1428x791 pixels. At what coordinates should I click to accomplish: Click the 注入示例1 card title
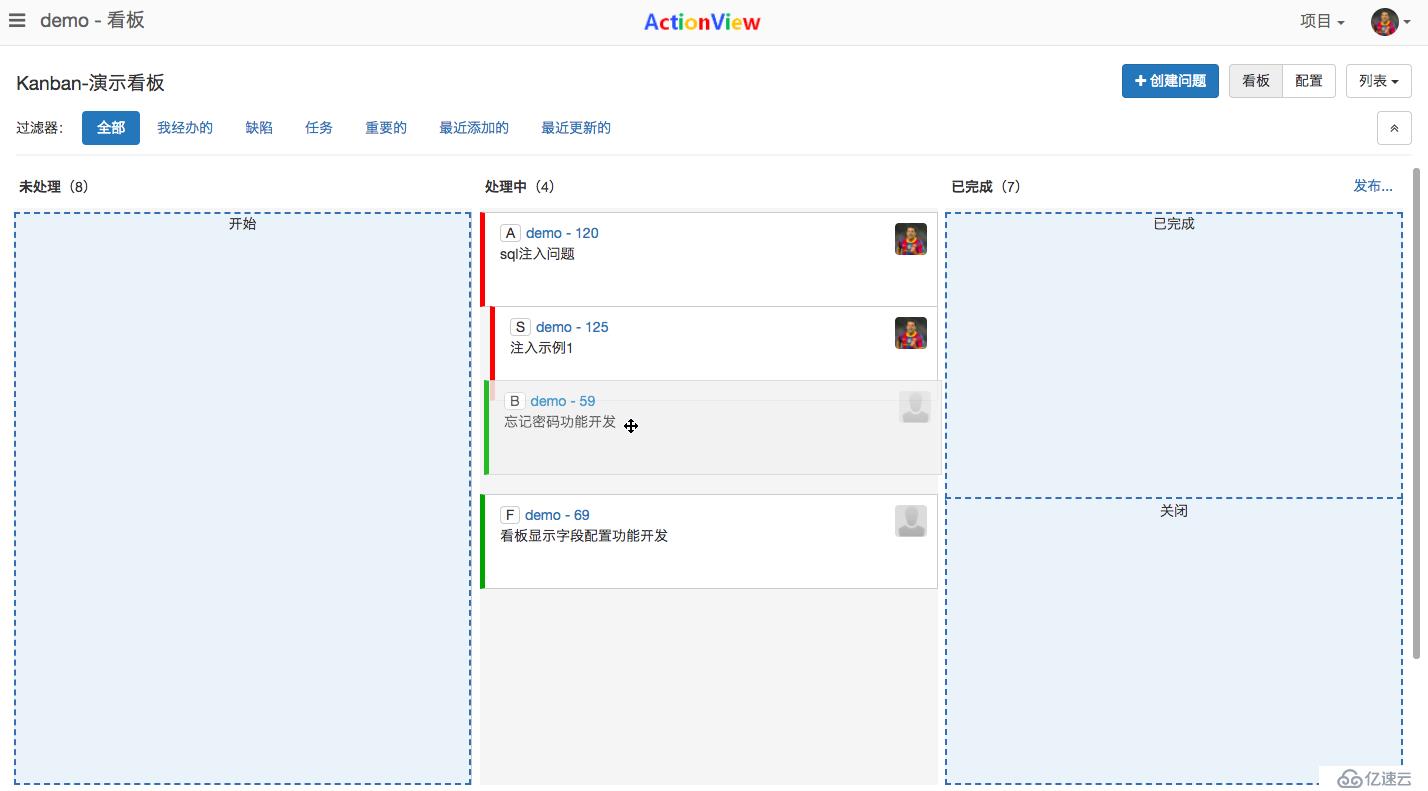pyautogui.click(x=541, y=348)
